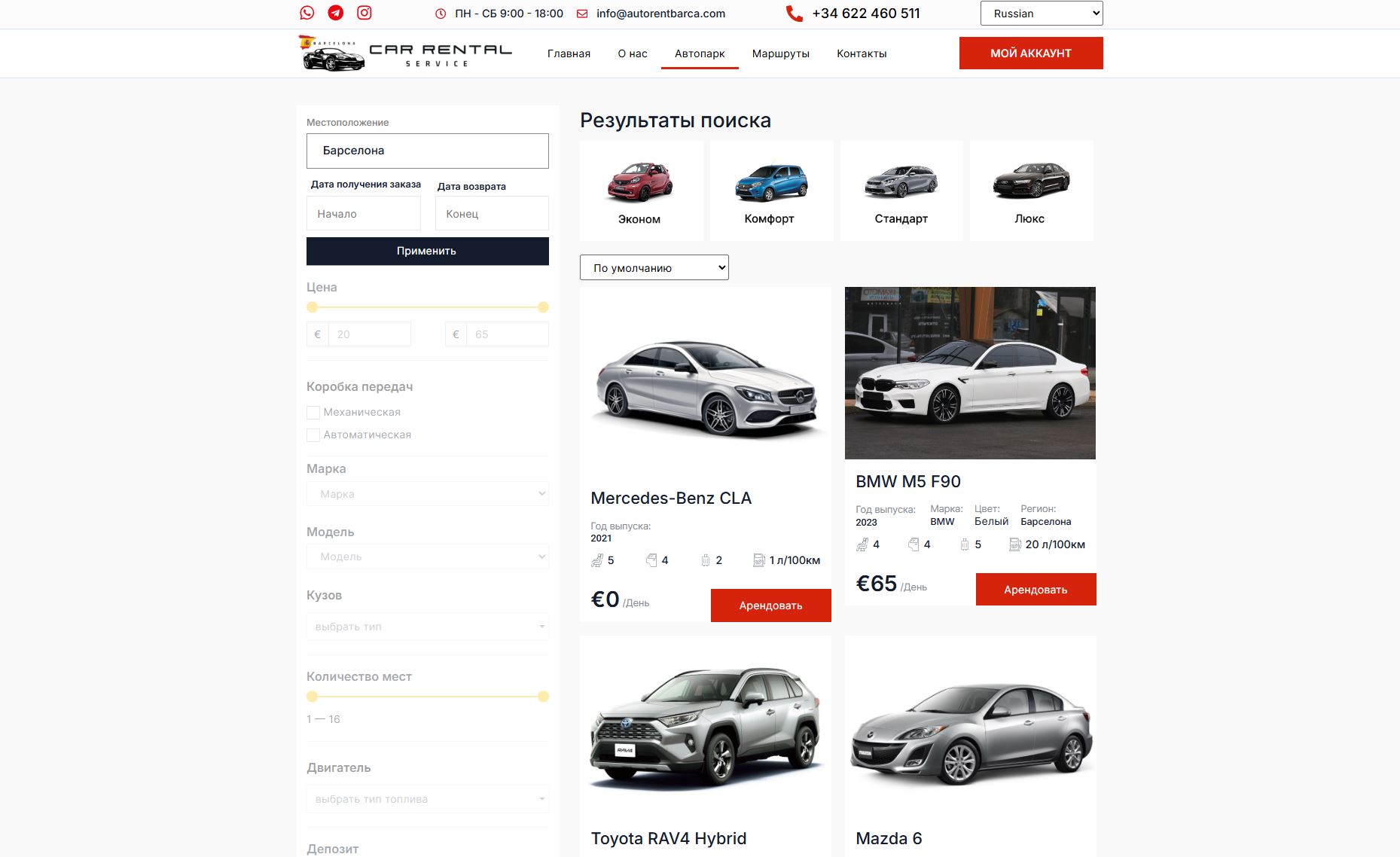Image resolution: width=1400 pixels, height=857 pixels.
Task: Click the email envelope icon
Action: tap(582, 14)
